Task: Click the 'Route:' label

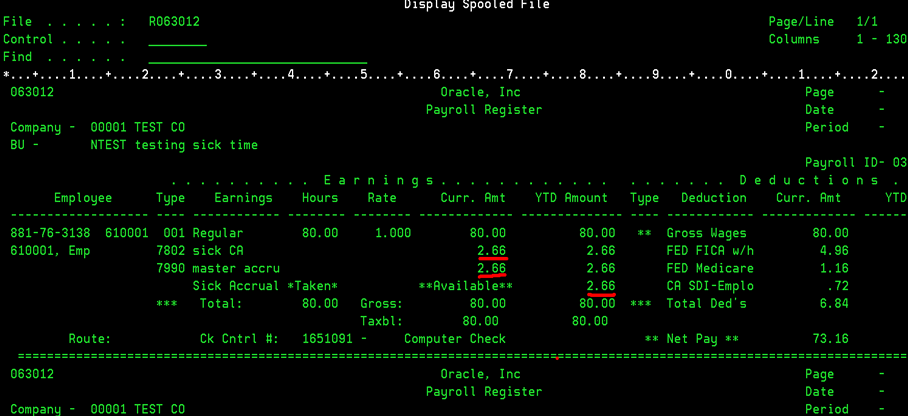Action: pyautogui.click(x=90, y=339)
